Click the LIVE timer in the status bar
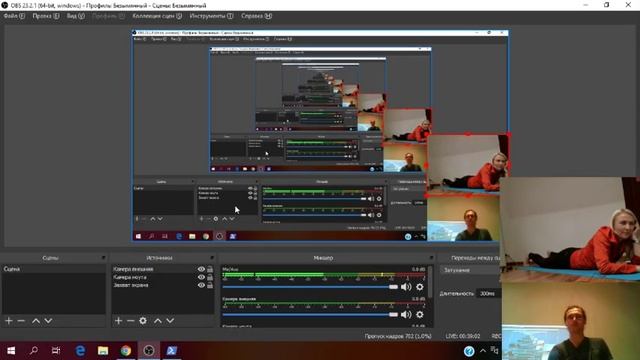 point(463,336)
